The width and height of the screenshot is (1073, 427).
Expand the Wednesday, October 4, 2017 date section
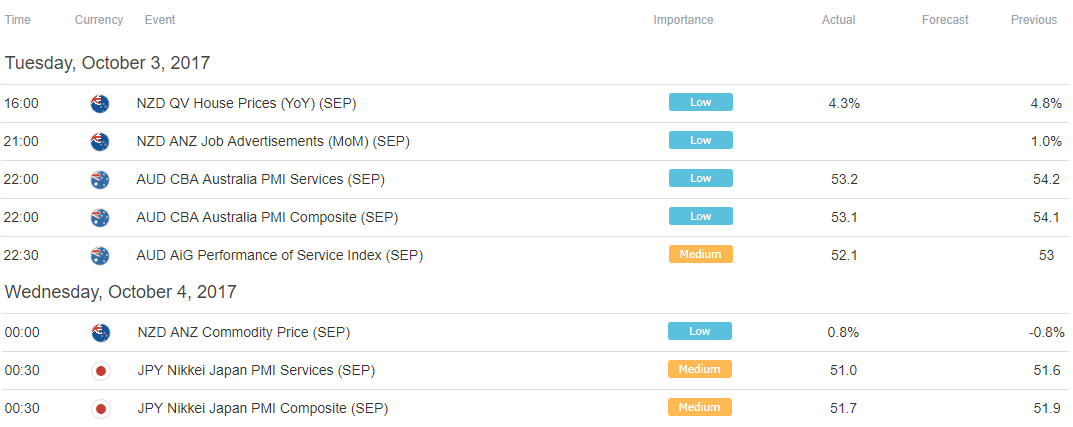pos(120,292)
